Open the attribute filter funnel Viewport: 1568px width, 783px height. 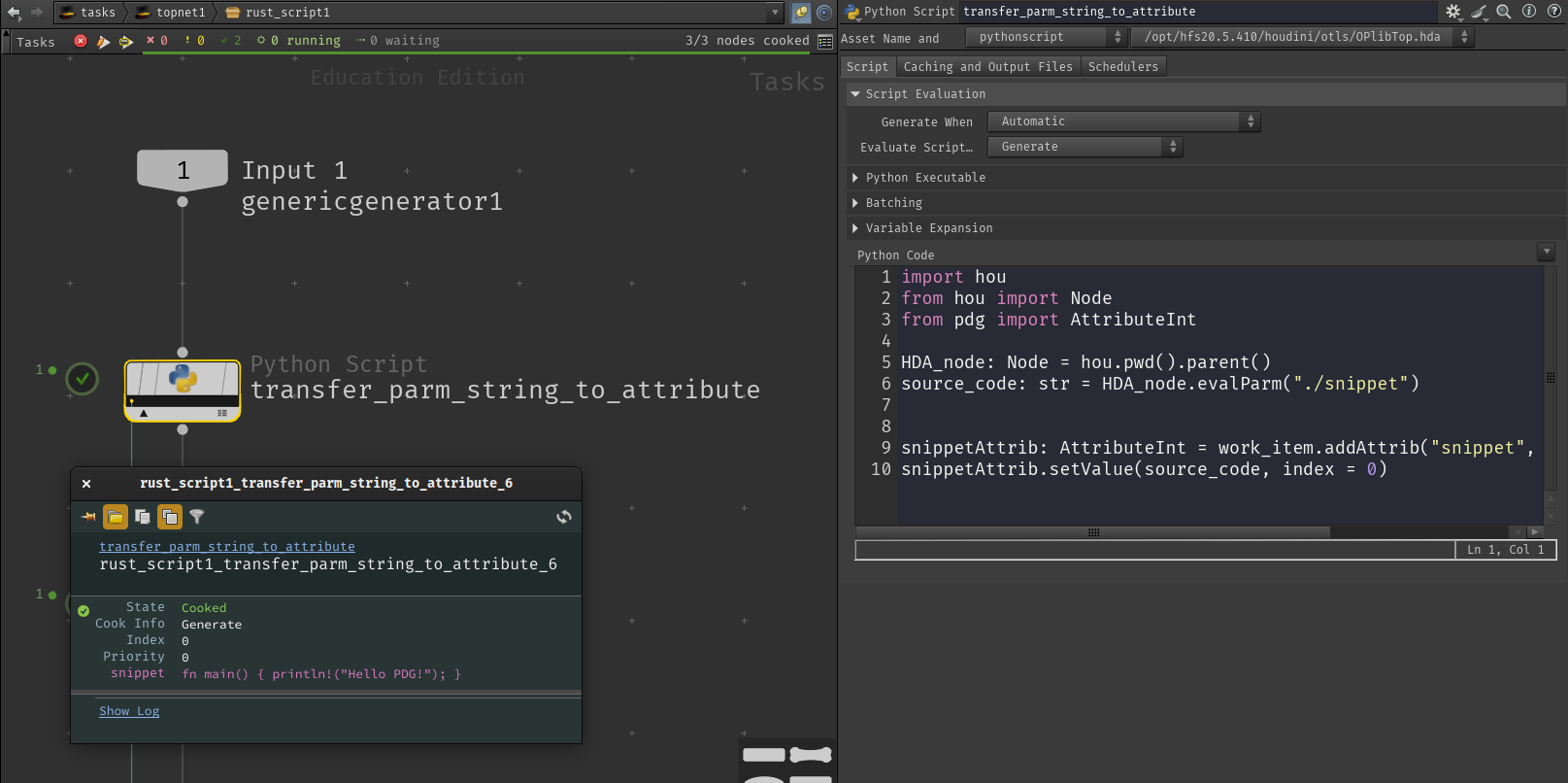point(197,517)
